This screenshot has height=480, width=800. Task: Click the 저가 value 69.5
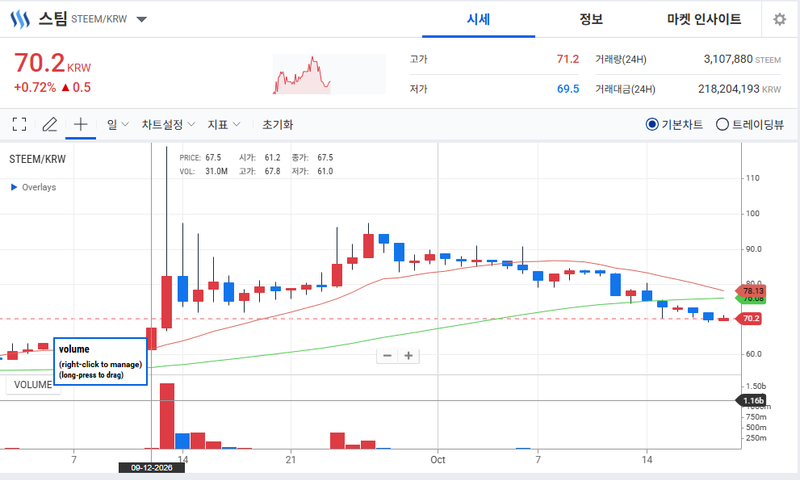[568, 89]
